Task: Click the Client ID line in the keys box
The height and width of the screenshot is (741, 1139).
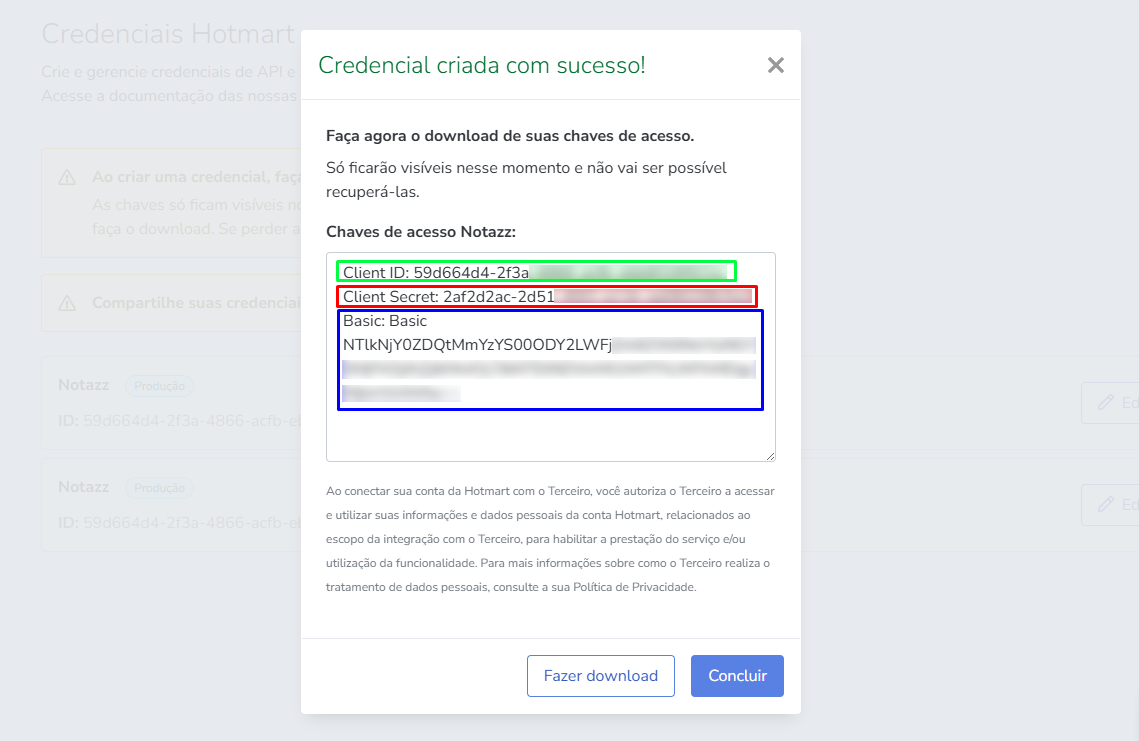Action: (436, 272)
